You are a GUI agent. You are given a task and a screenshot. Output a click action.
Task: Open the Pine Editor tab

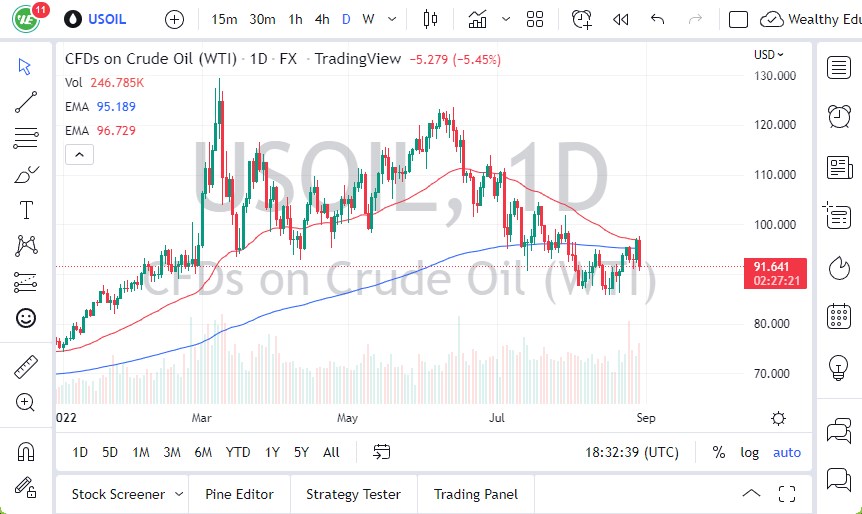[x=239, y=494]
